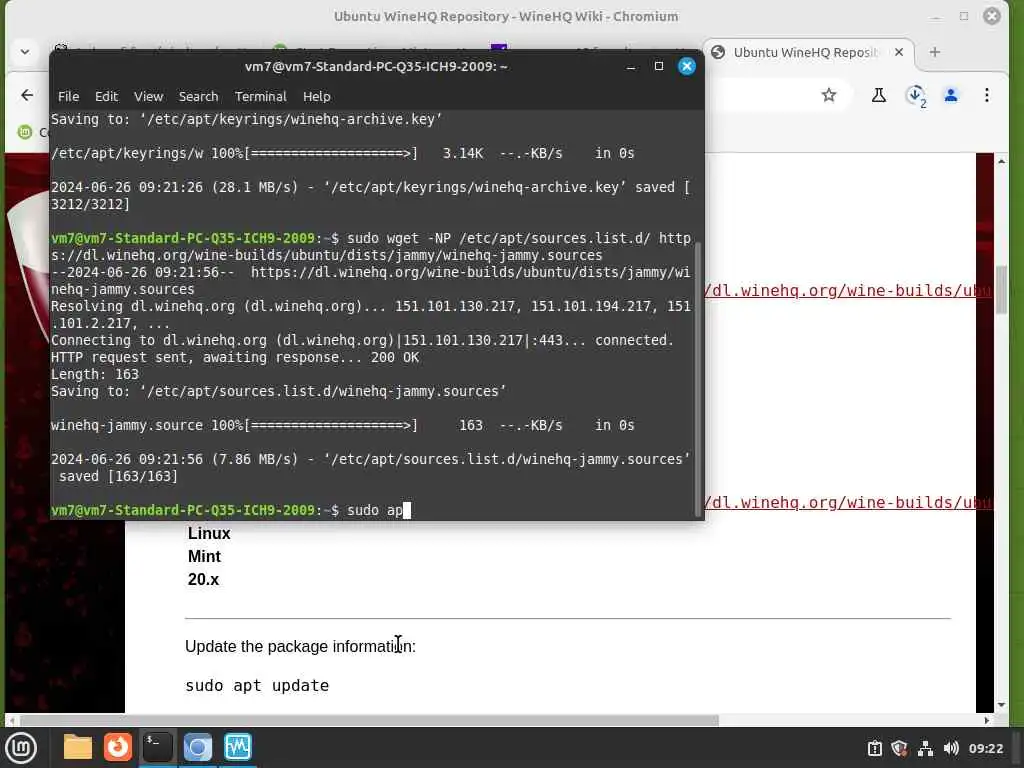Click the 'sudo apt update' command text

(257, 686)
